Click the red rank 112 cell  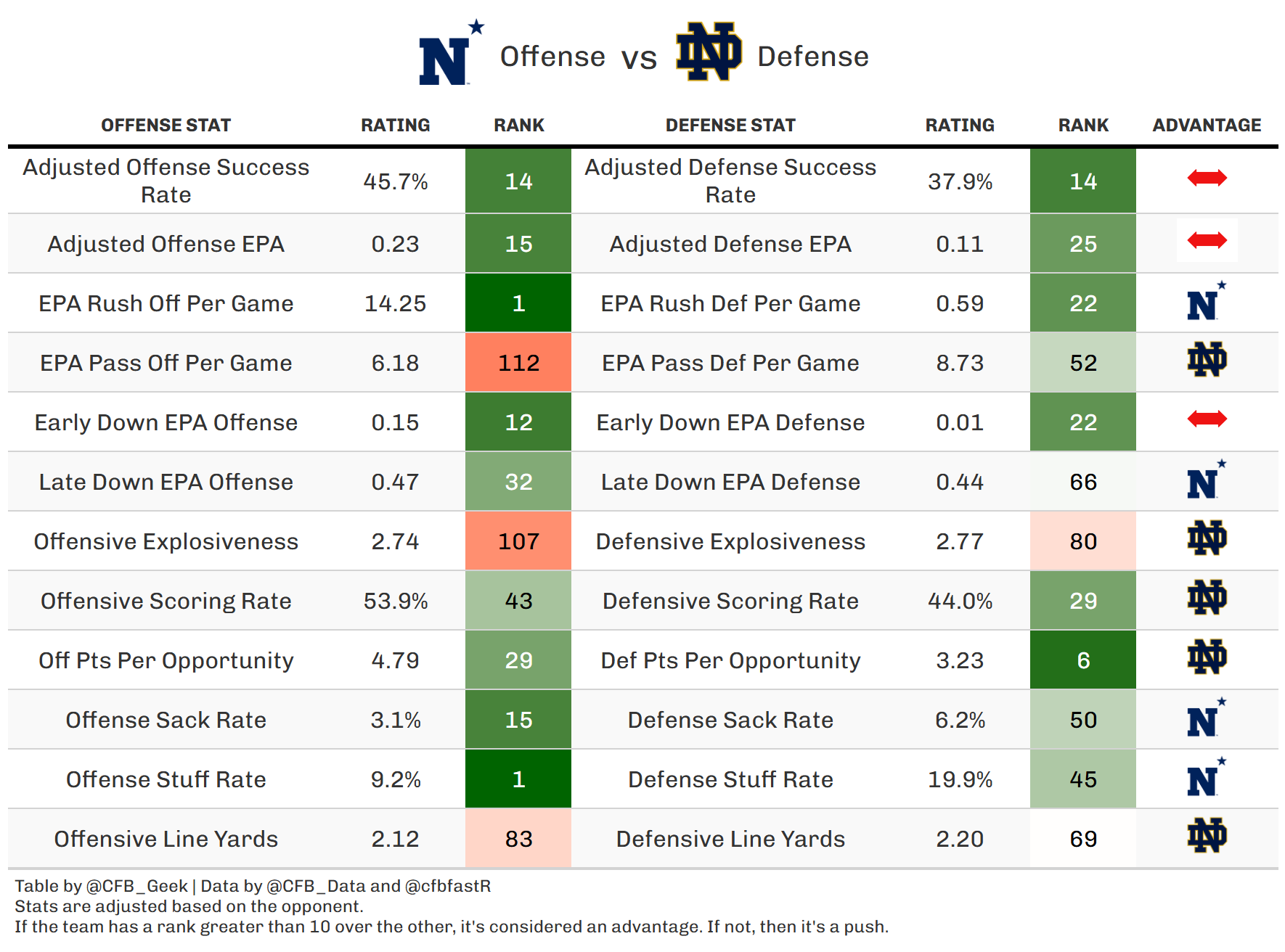pyautogui.click(x=518, y=363)
